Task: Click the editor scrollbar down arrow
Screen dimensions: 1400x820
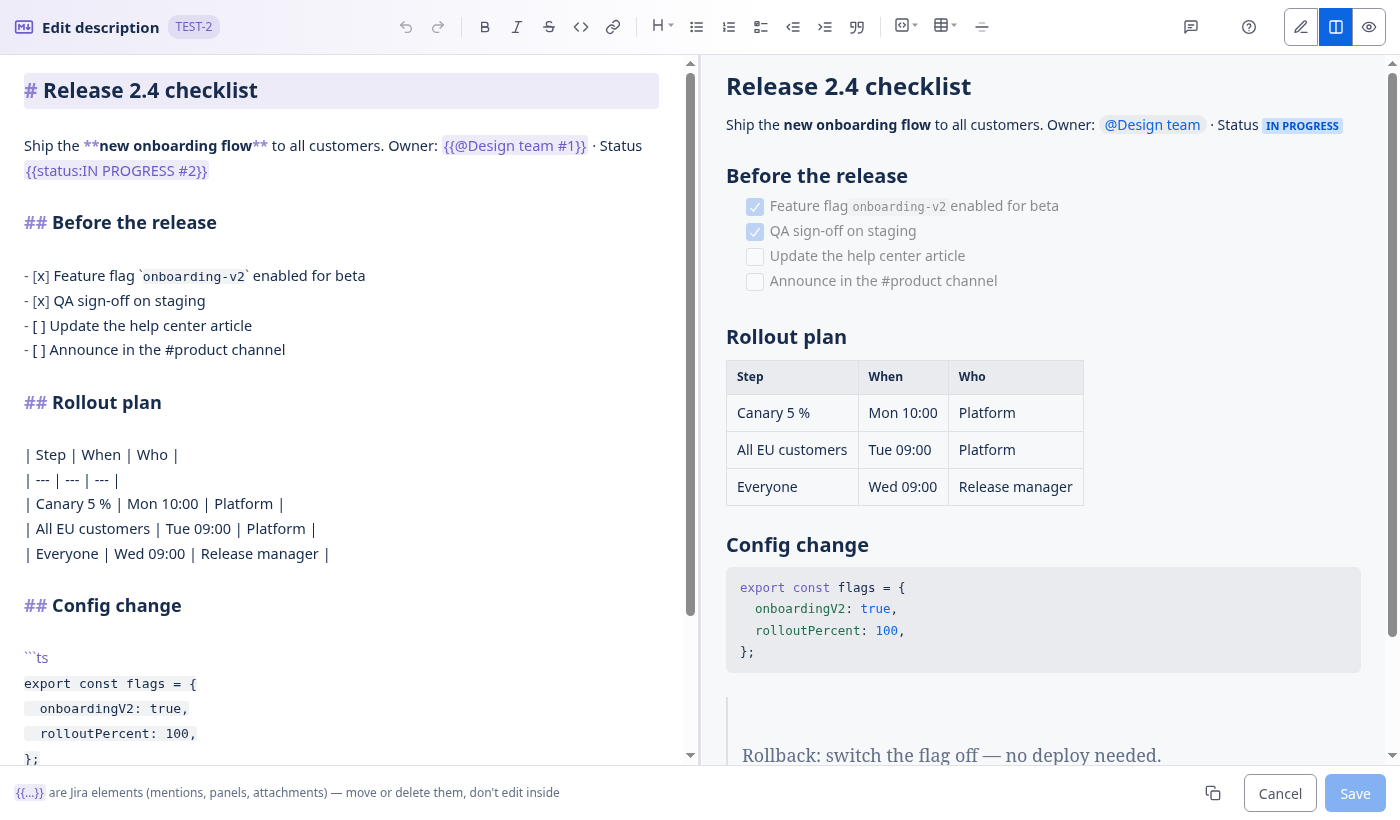Action: 690,756
